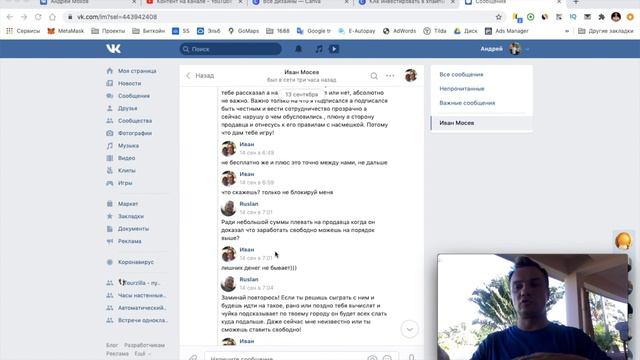This screenshot has width=640, height=360.
Task: Open Реклама in left sidebar
Action: point(129,241)
